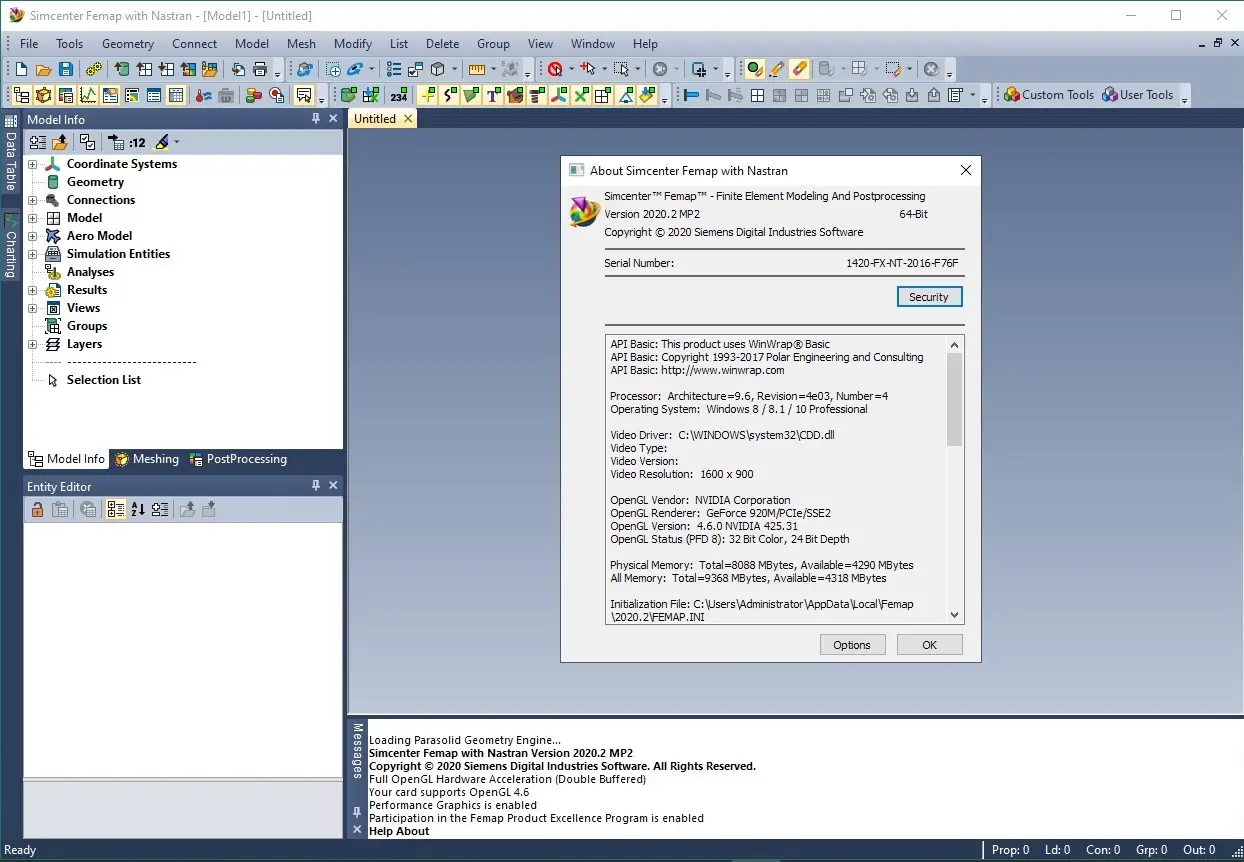The image size is (1244, 862).
Task: Click OK in the About dialog
Action: pyautogui.click(x=929, y=645)
